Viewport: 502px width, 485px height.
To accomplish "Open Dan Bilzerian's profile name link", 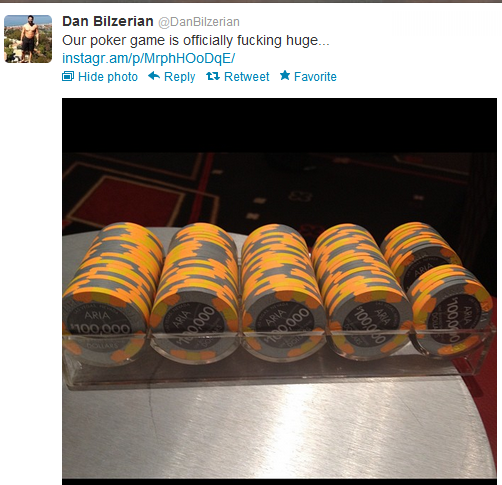I will point(108,21).
